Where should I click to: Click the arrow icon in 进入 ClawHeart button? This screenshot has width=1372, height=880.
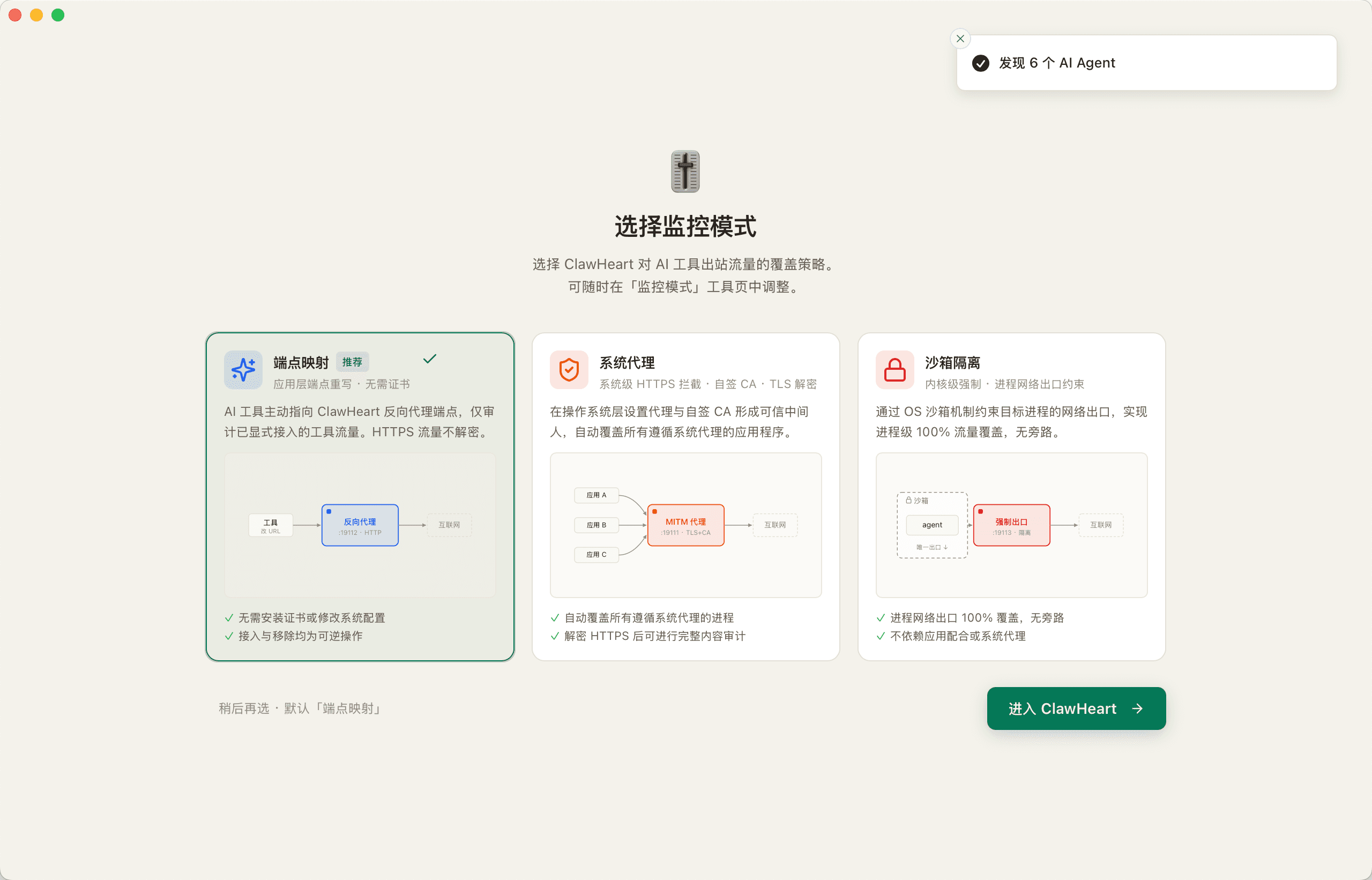1137,709
